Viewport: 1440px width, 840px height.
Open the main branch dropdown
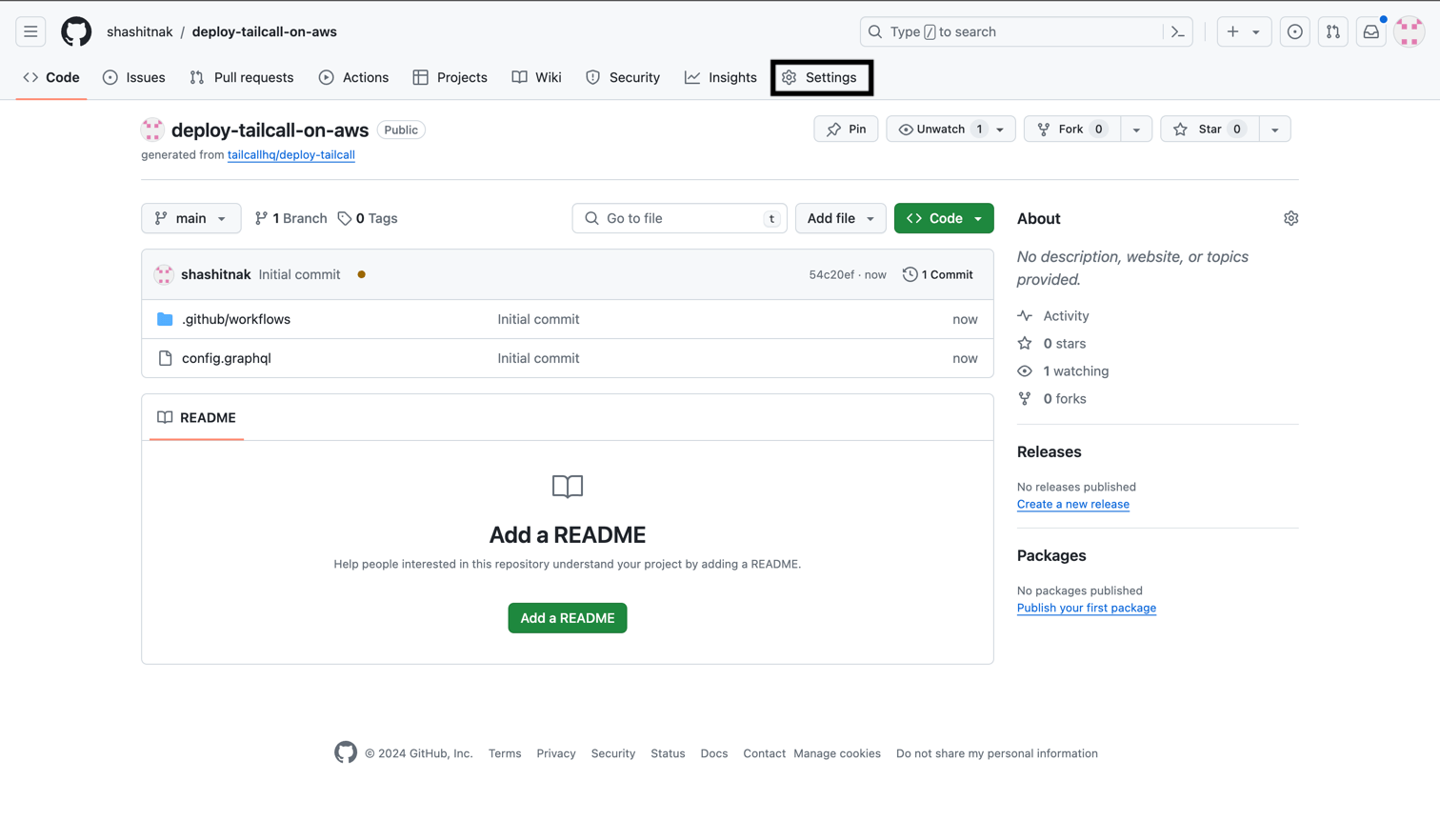click(x=190, y=218)
